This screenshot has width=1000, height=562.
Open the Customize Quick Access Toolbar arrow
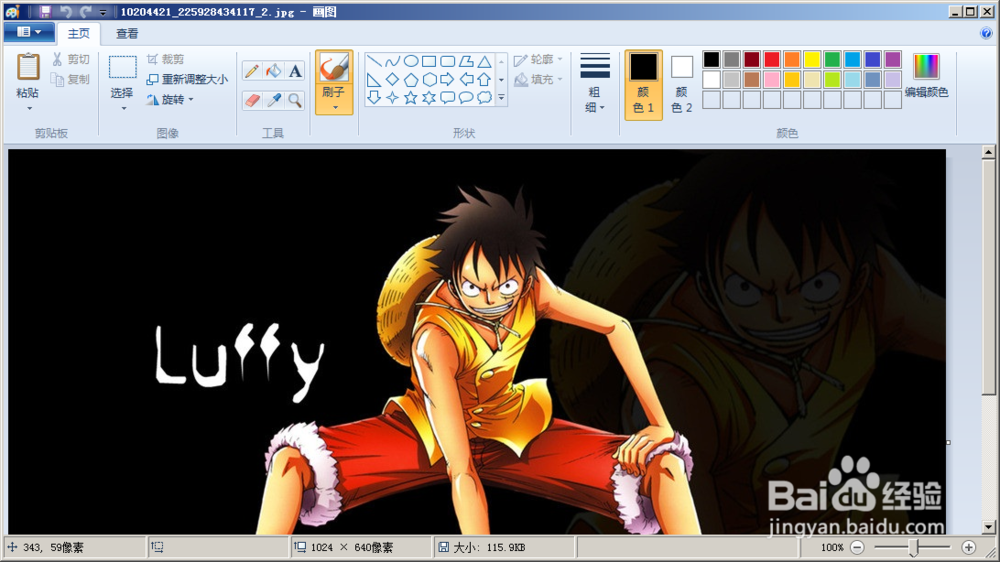[103, 12]
